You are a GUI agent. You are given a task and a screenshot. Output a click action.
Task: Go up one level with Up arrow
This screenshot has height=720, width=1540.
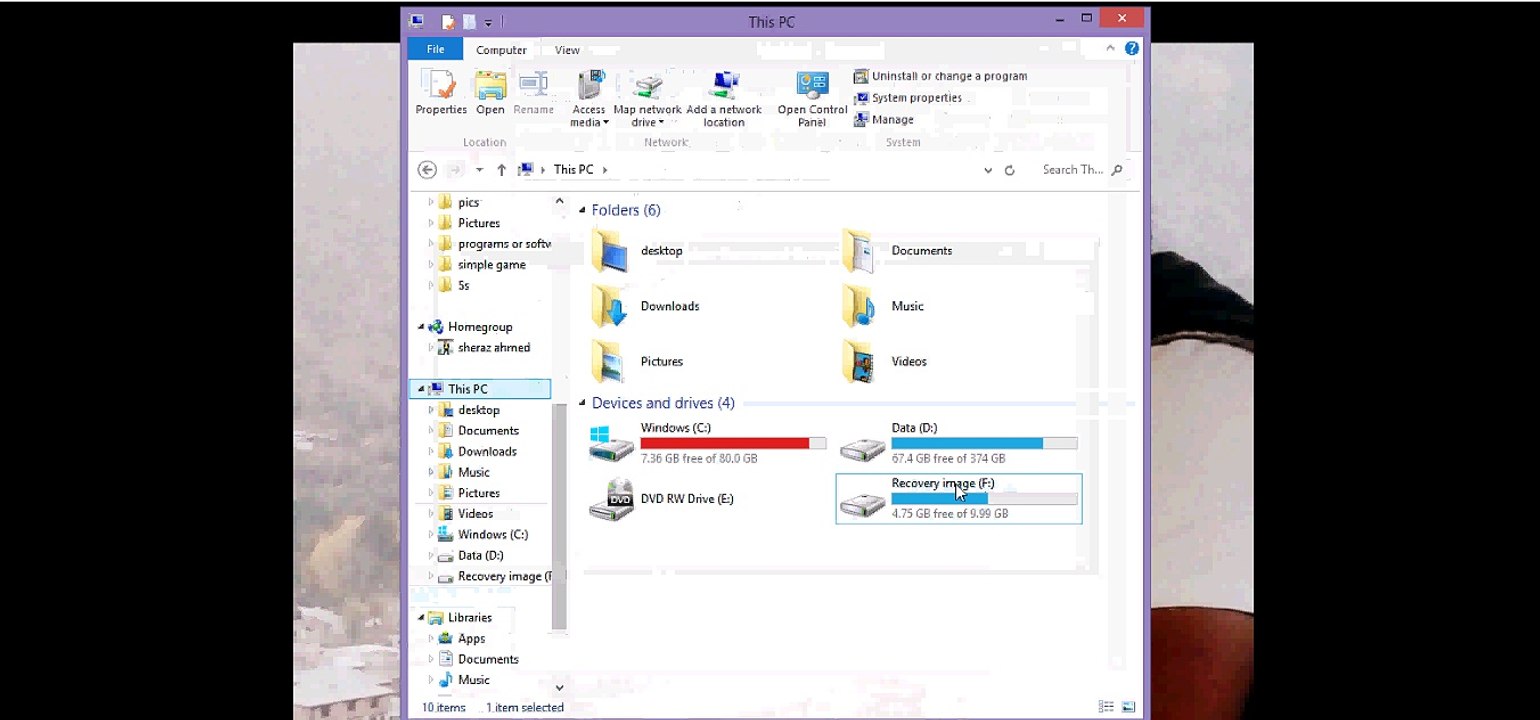pos(502,170)
